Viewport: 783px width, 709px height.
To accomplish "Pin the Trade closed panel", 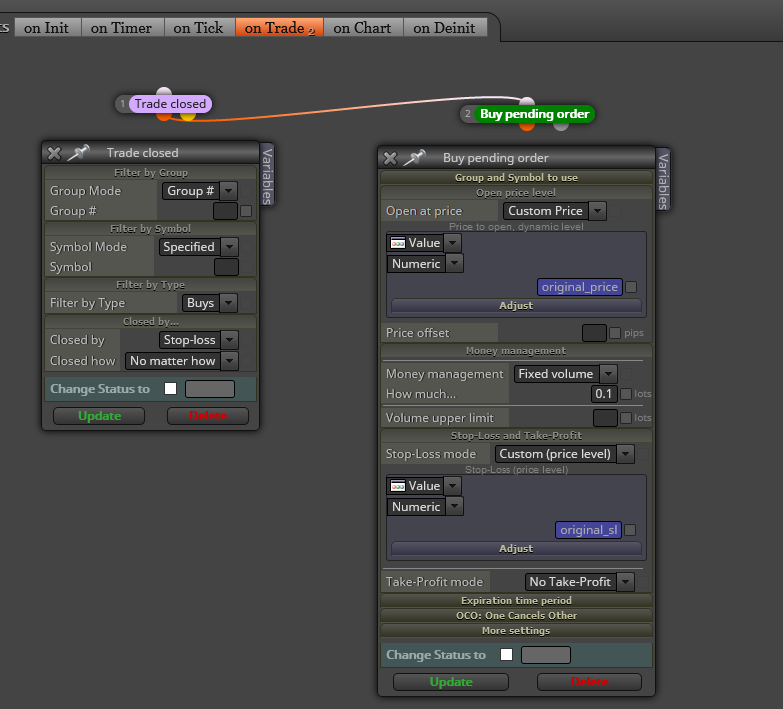I will pyautogui.click(x=78, y=152).
